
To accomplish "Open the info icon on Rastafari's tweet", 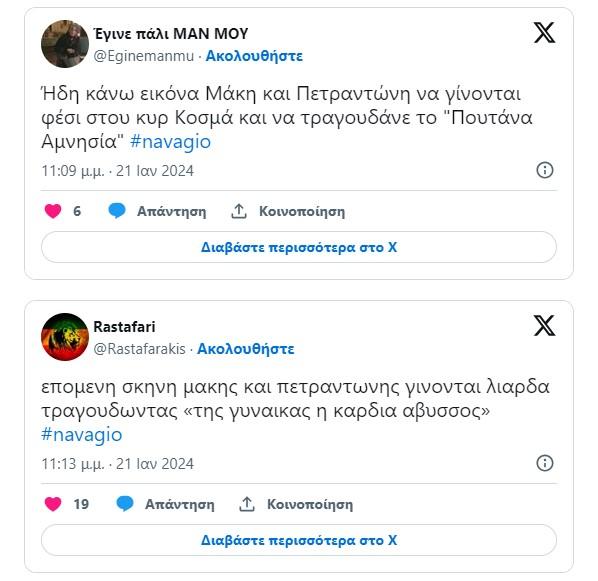I will click(545, 463).
